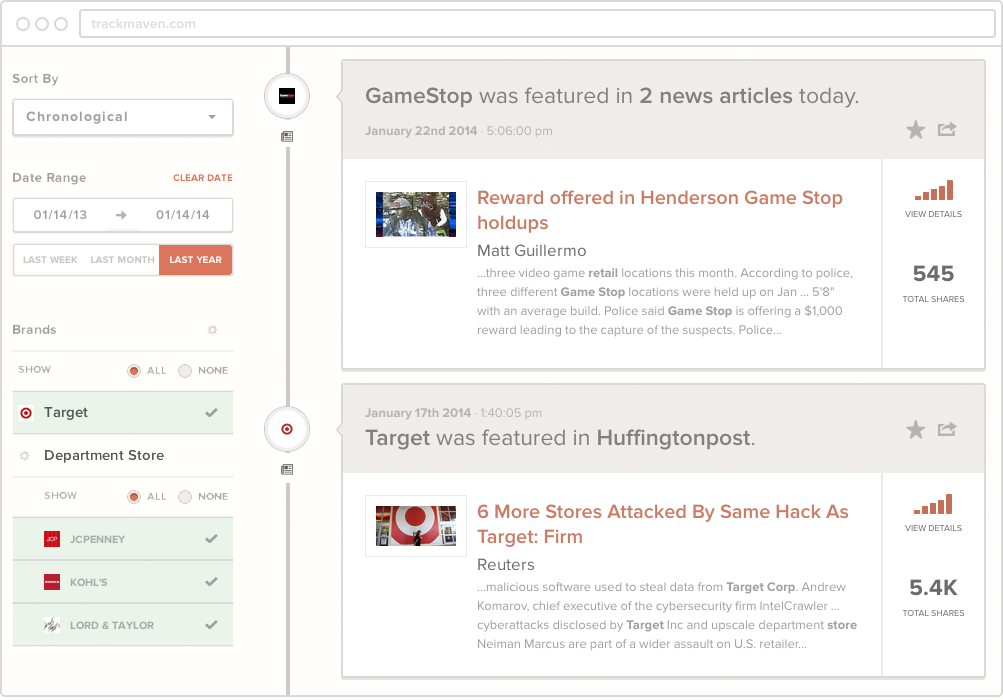Click the JCPenney logo icon

[x=52, y=539]
